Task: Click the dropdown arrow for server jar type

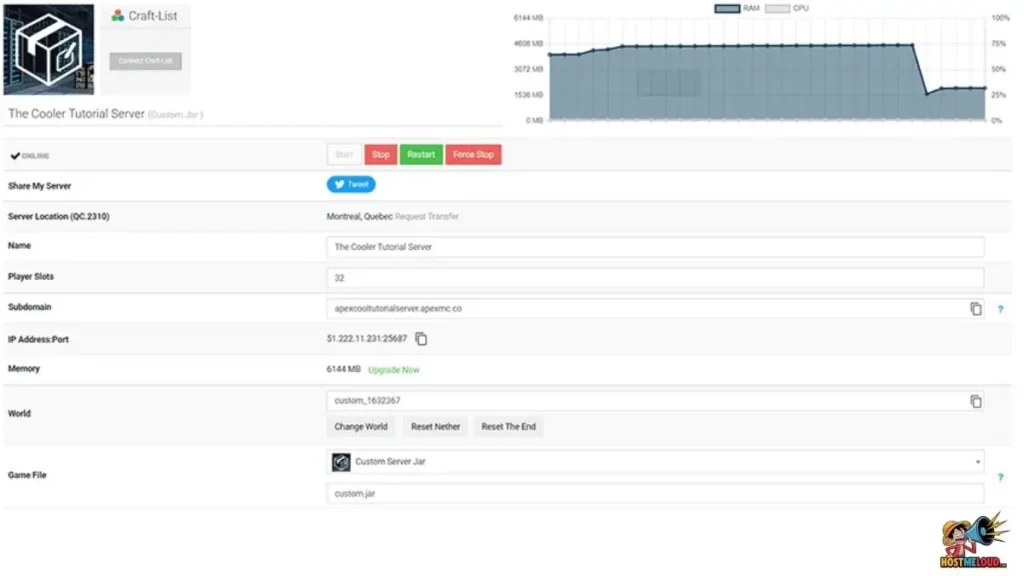Action: pyautogui.click(x=977, y=462)
